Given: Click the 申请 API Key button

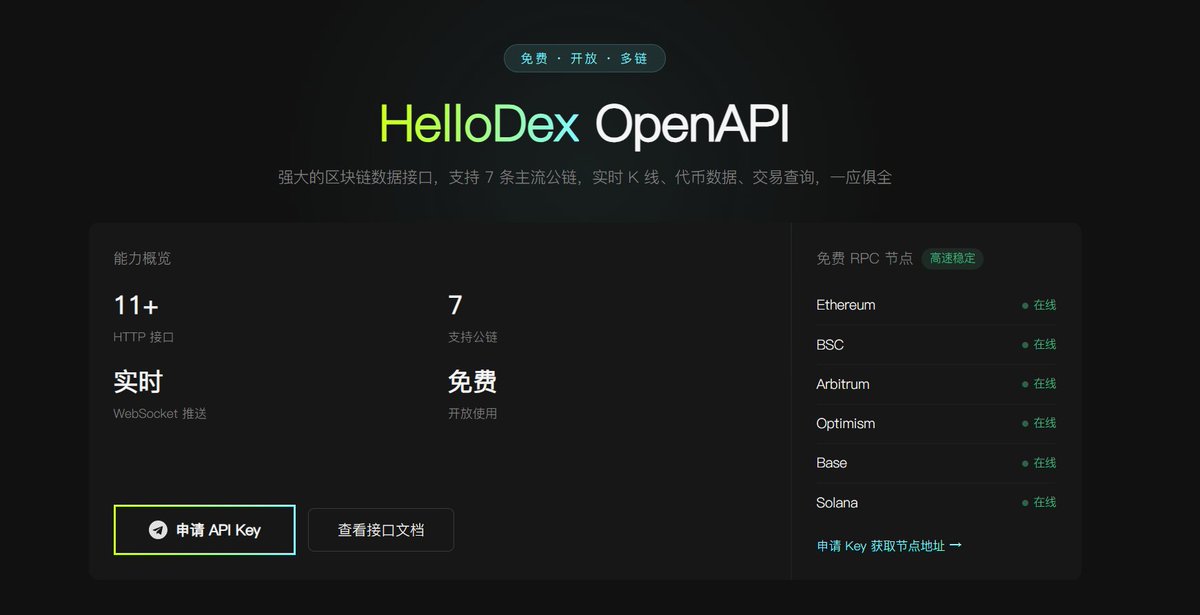Looking at the screenshot, I should [x=205, y=530].
